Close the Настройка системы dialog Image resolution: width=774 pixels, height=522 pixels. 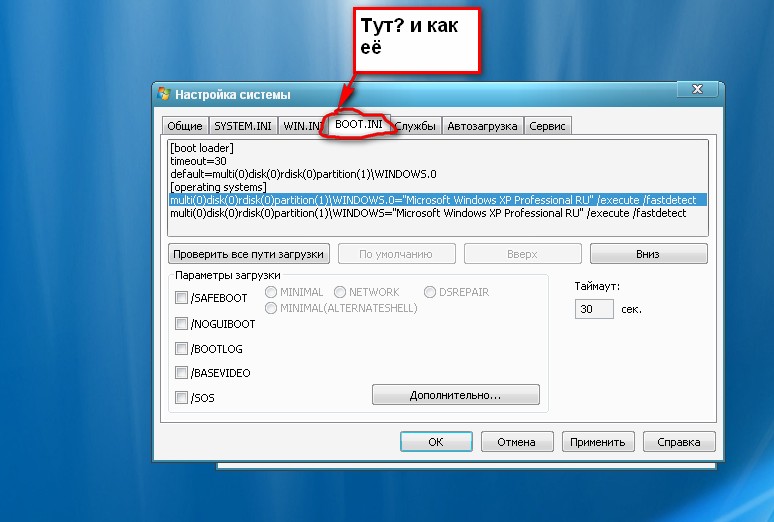point(697,89)
